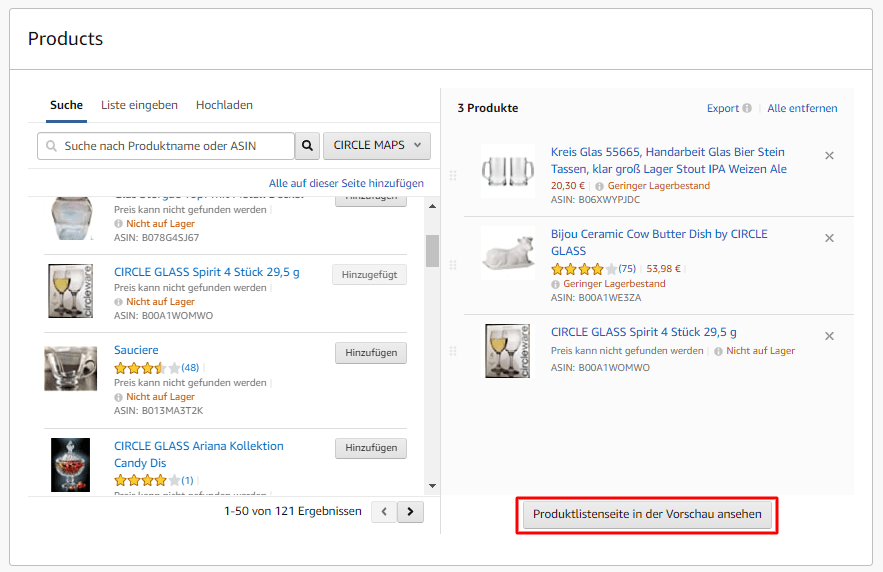Click Hinzugefügt button for CIRCLE GLASS Spirit

point(369,275)
